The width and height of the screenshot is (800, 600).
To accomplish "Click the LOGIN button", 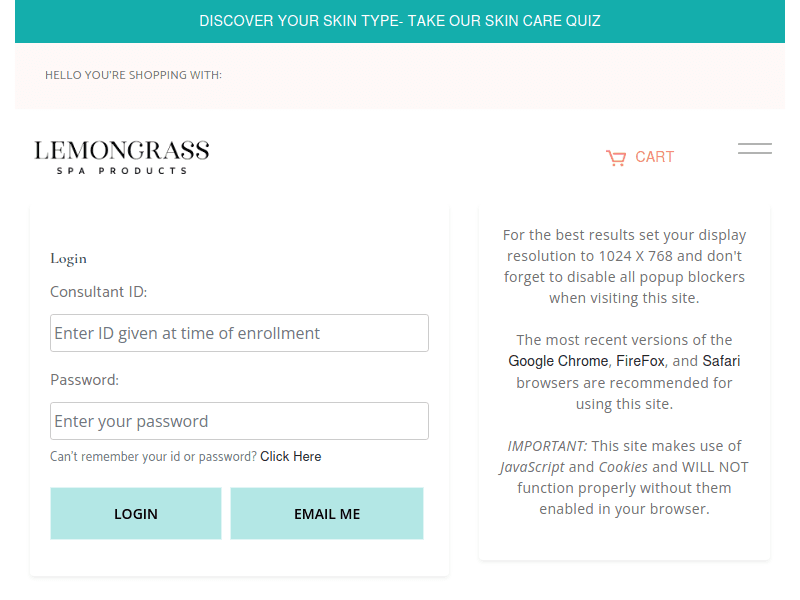I will click(136, 514).
